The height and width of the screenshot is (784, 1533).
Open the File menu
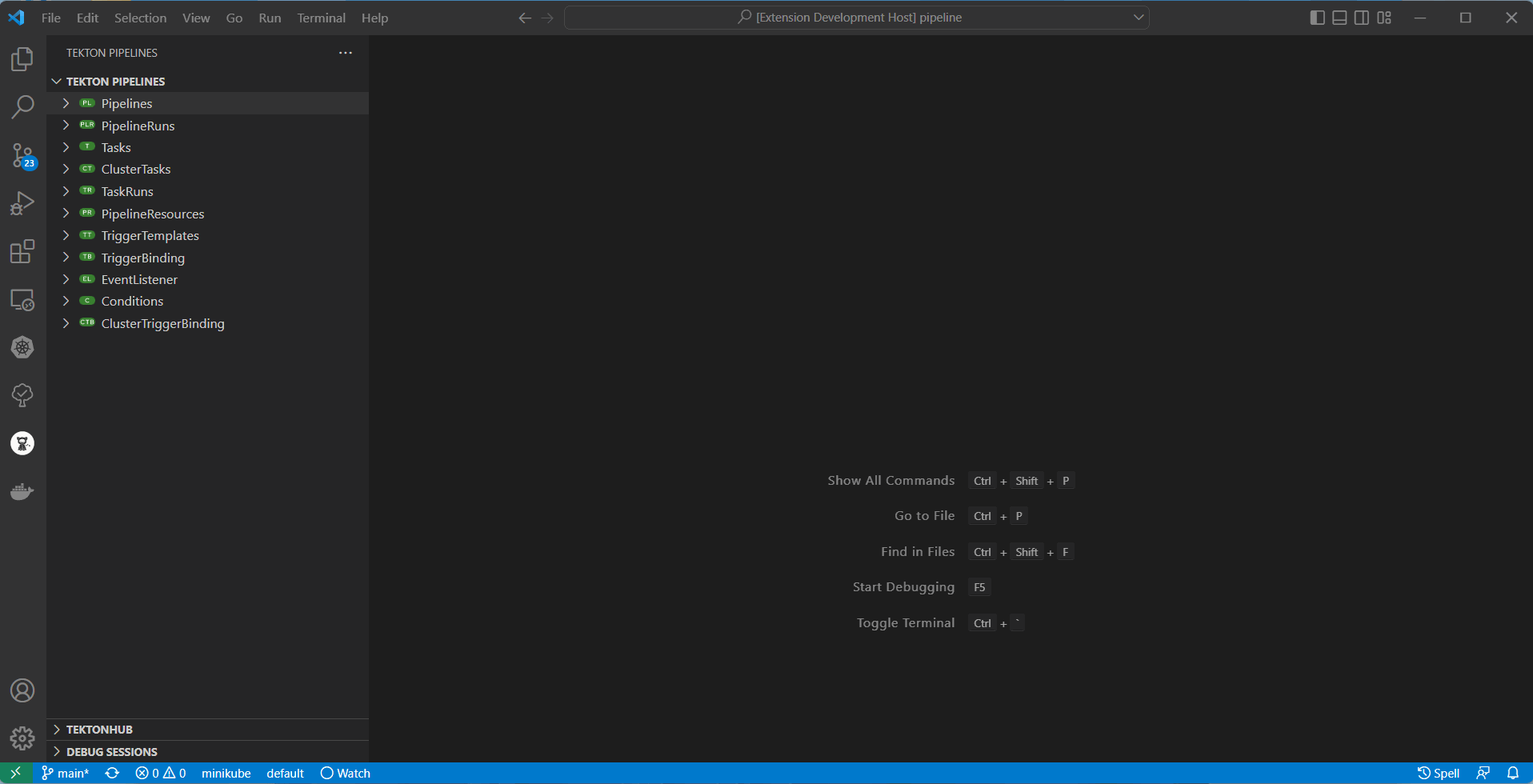coord(51,18)
